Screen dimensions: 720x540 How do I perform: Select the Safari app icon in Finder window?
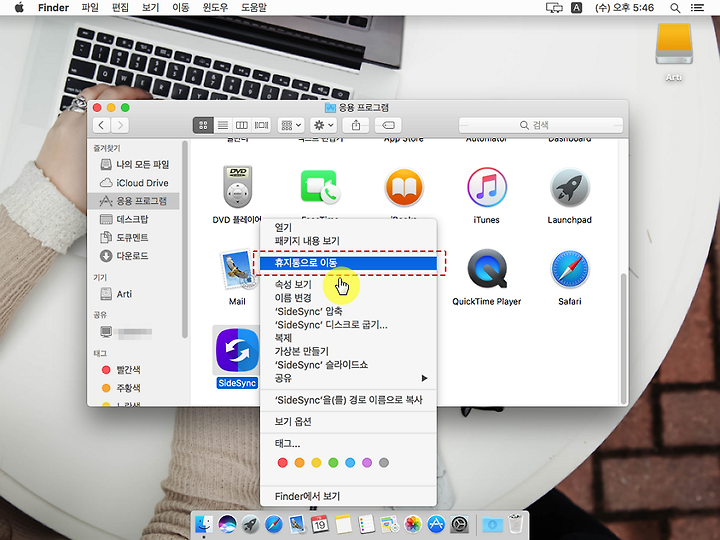click(569, 269)
